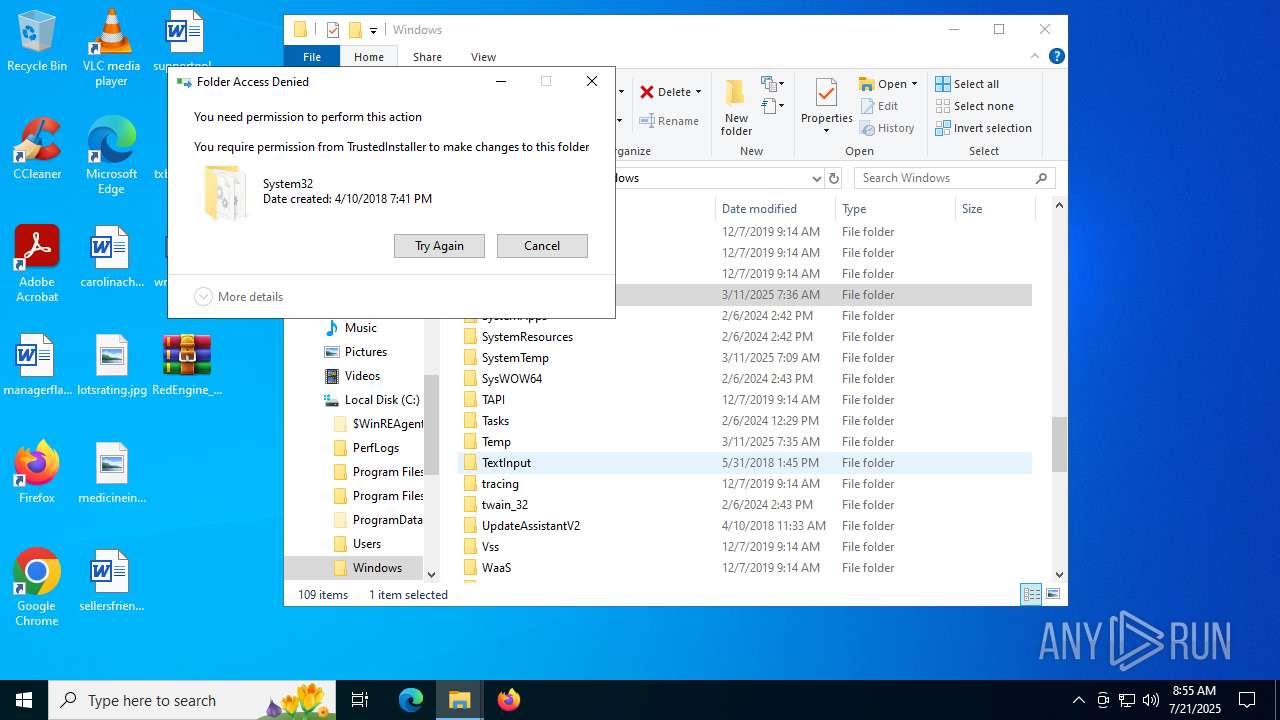Expand the address bar history dropdown
The image size is (1280, 720).
pyautogui.click(x=817, y=178)
